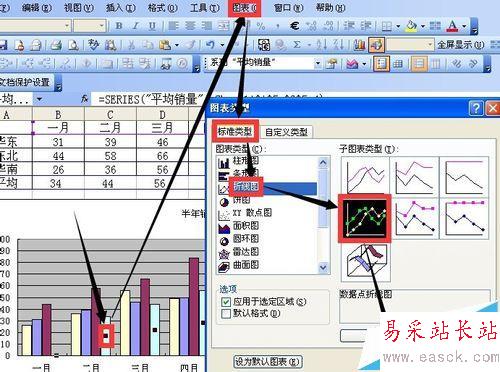Click Sort Descending icon

338,45
